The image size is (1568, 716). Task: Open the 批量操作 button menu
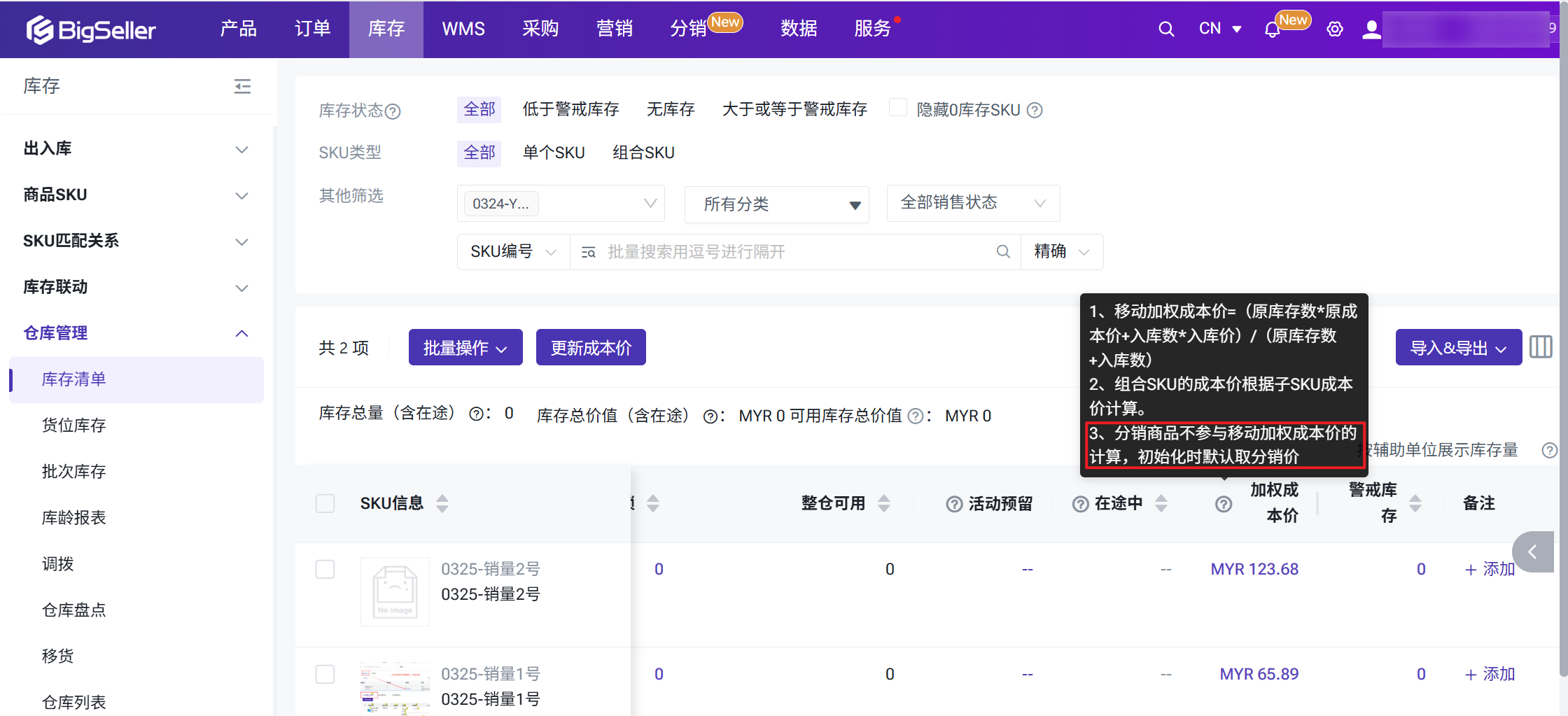465,348
